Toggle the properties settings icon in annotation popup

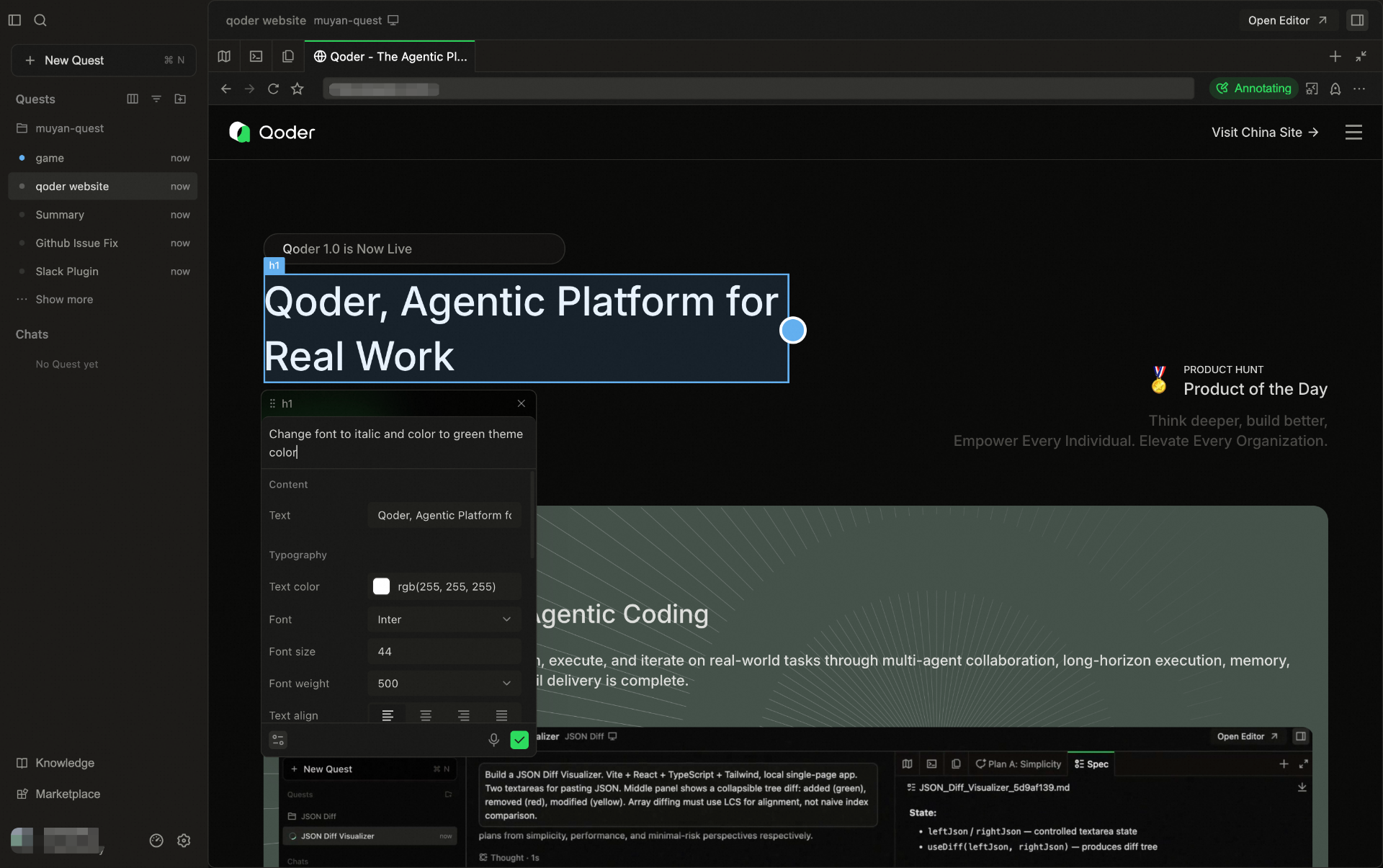(x=278, y=740)
